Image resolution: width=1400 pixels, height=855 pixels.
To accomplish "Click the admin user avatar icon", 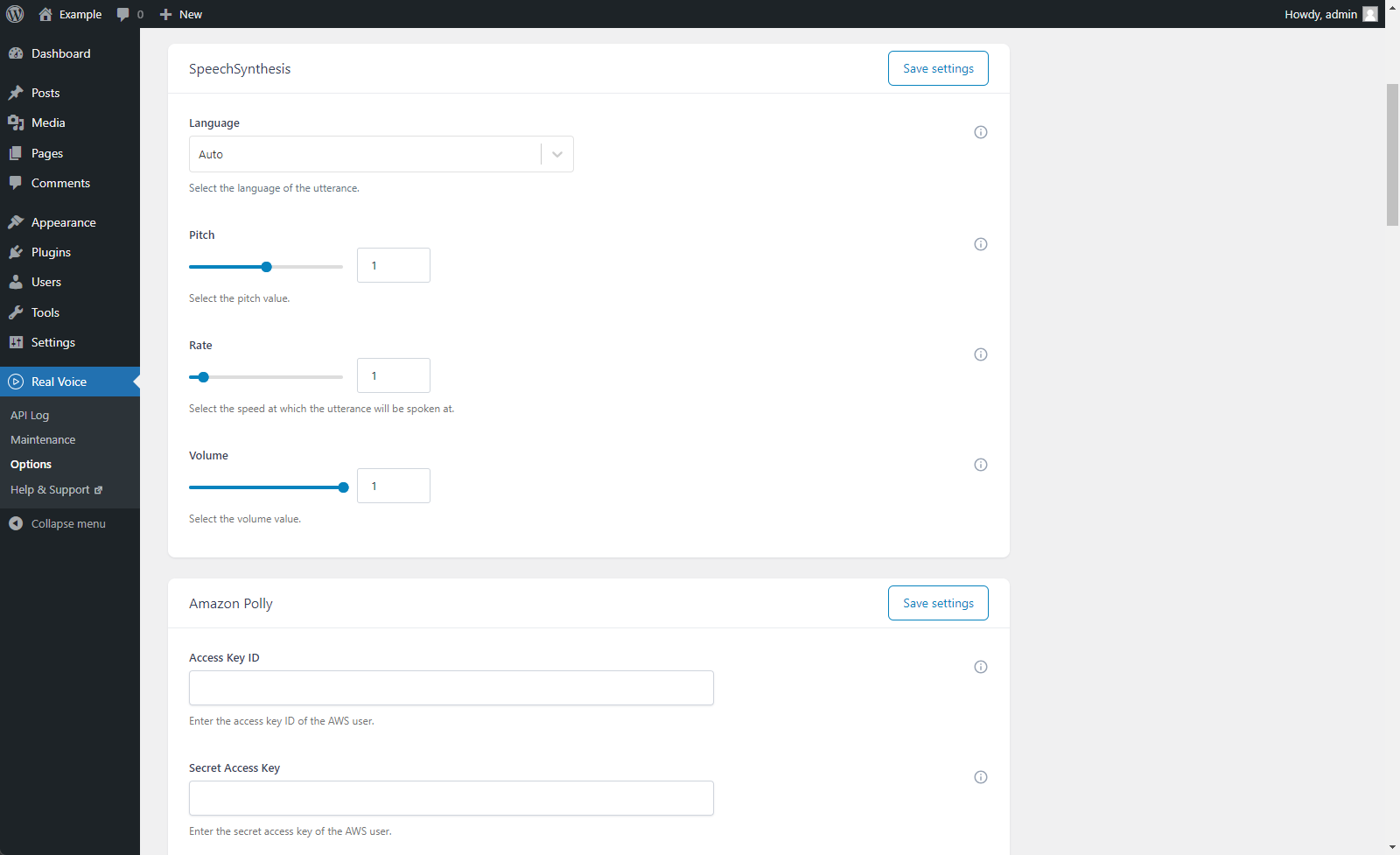I will pyautogui.click(x=1370, y=14).
